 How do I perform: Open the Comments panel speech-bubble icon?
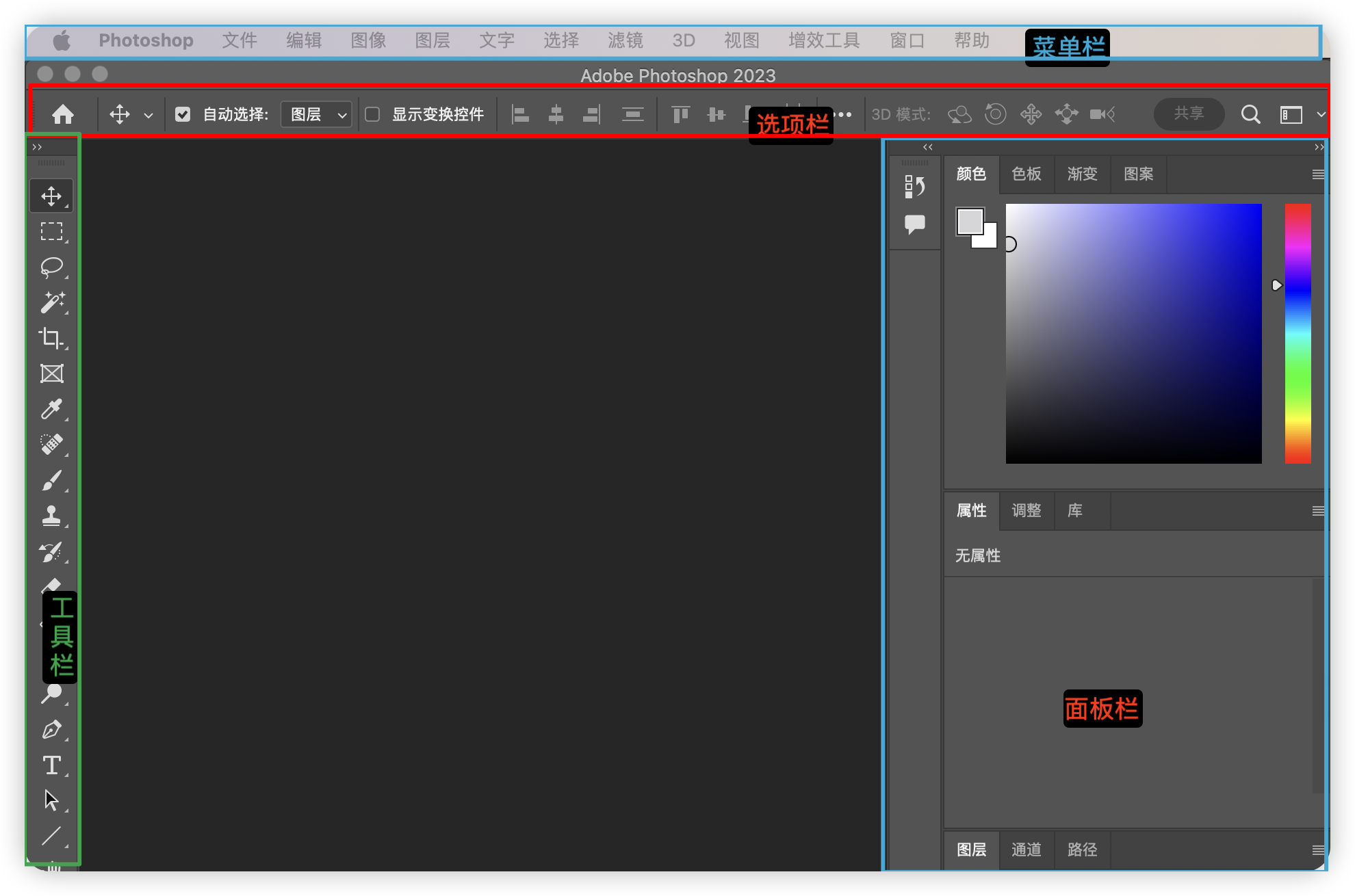pyautogui.click(x=914, y=224)
